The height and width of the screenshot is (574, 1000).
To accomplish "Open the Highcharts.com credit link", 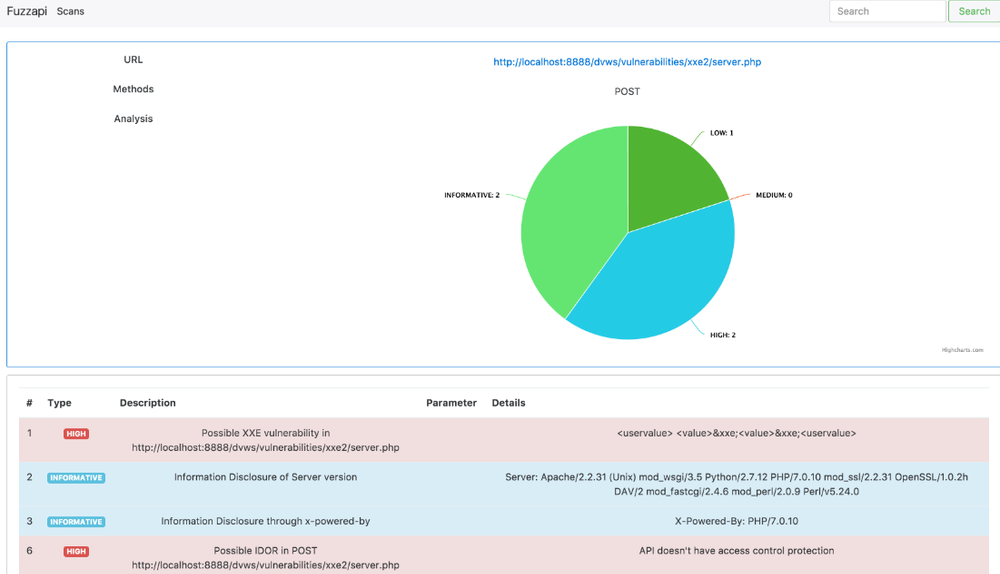I will (x=962, y=350).
